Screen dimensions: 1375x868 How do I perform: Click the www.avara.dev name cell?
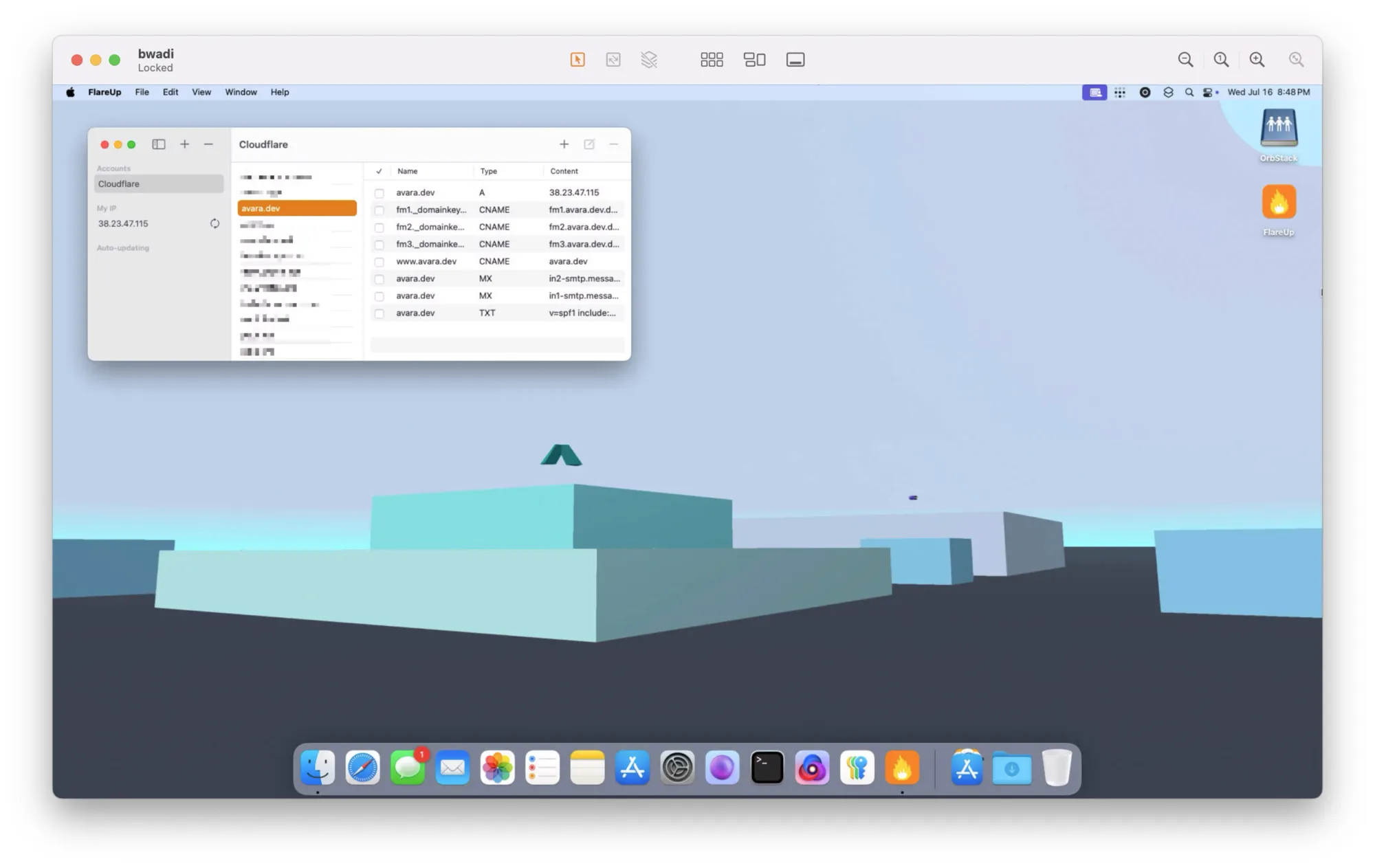click(x=426, y=261)
